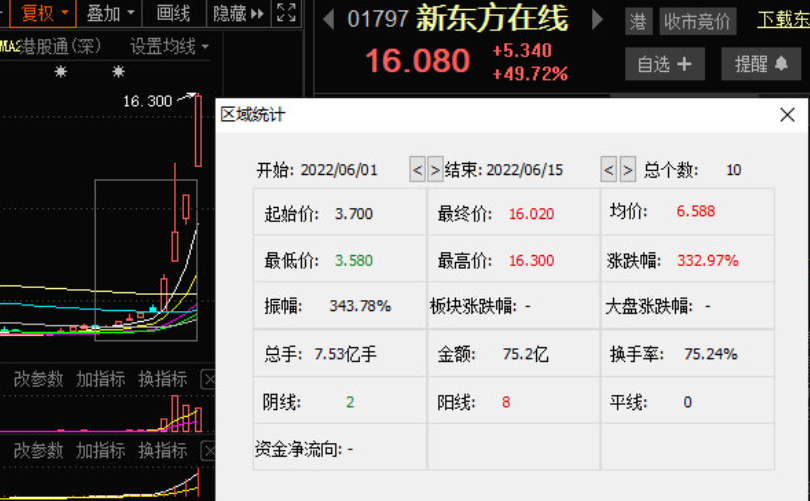Click the 总个数 value 10
The image size is (810, 501).
coord(734,170)
